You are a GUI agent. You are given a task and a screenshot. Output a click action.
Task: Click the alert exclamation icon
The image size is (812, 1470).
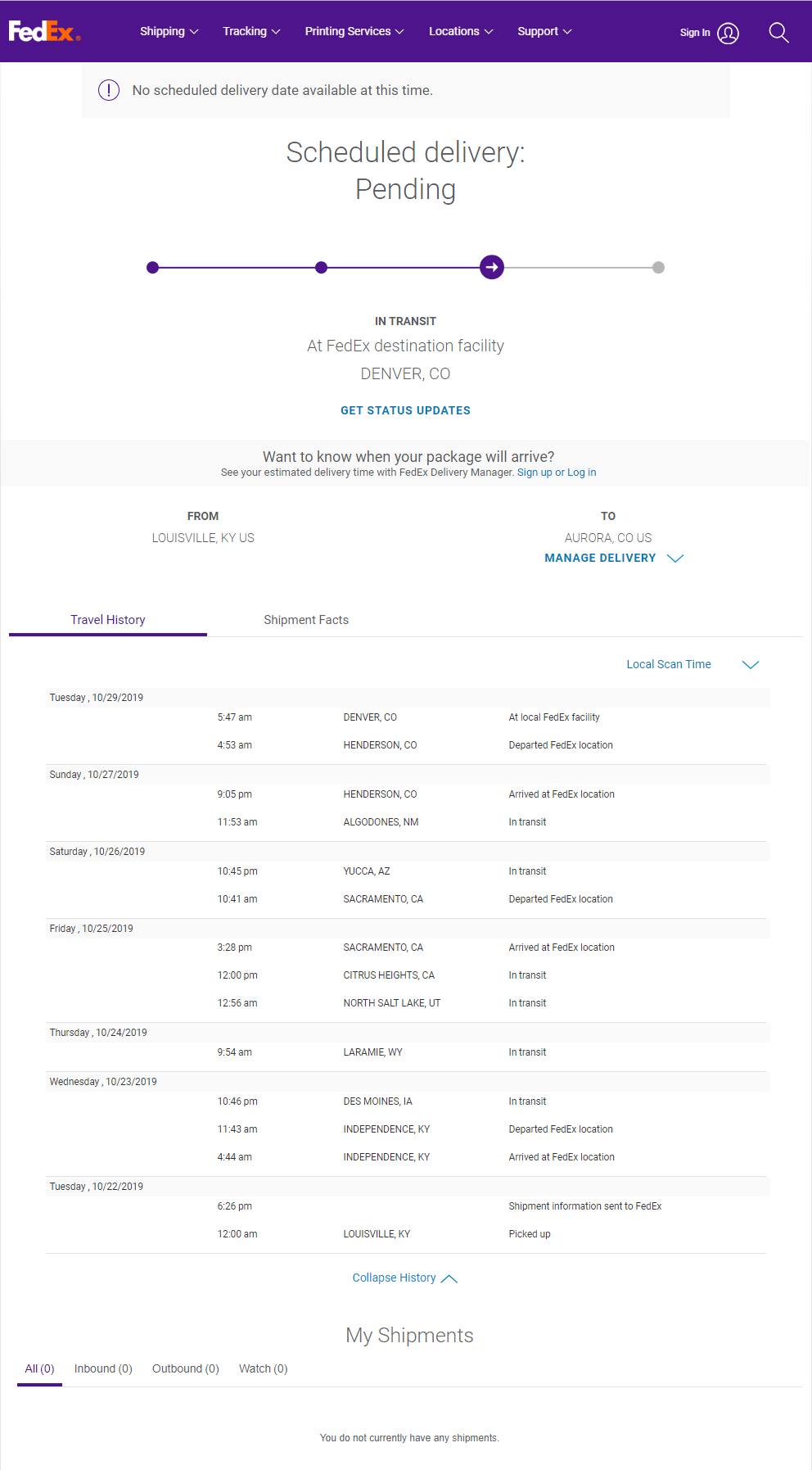(x=109, y=90)
